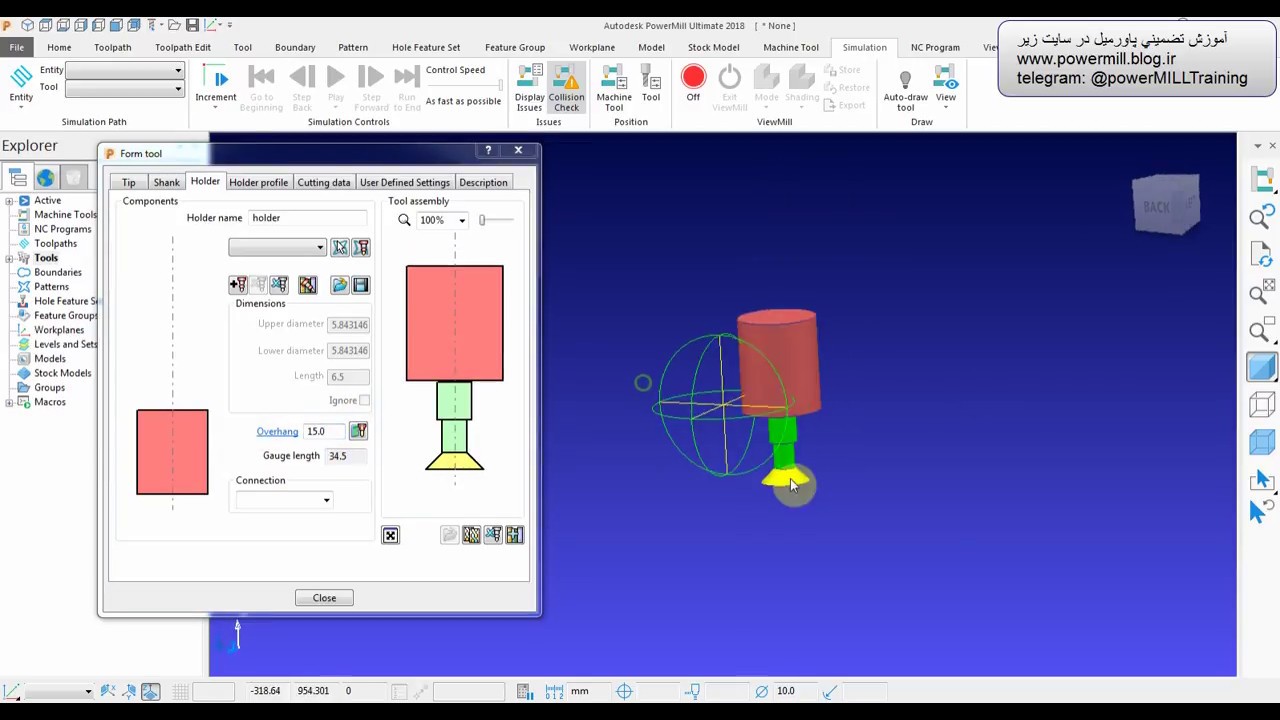Toggle the Collision Check button
Viewport: 1280px width, 720px height.
566,88
